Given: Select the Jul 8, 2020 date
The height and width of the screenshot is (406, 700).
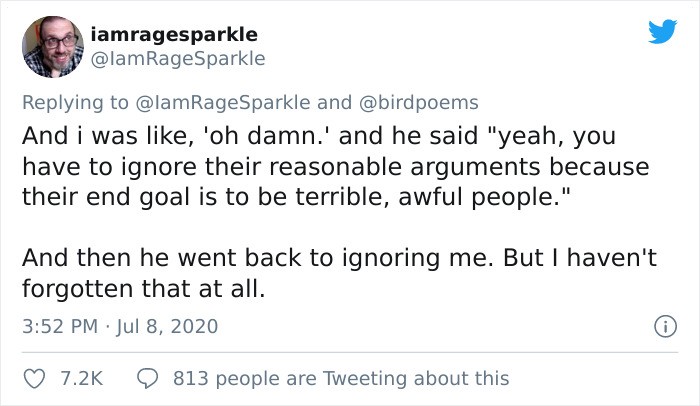Looking at the screenshot, I should [162, 327].
